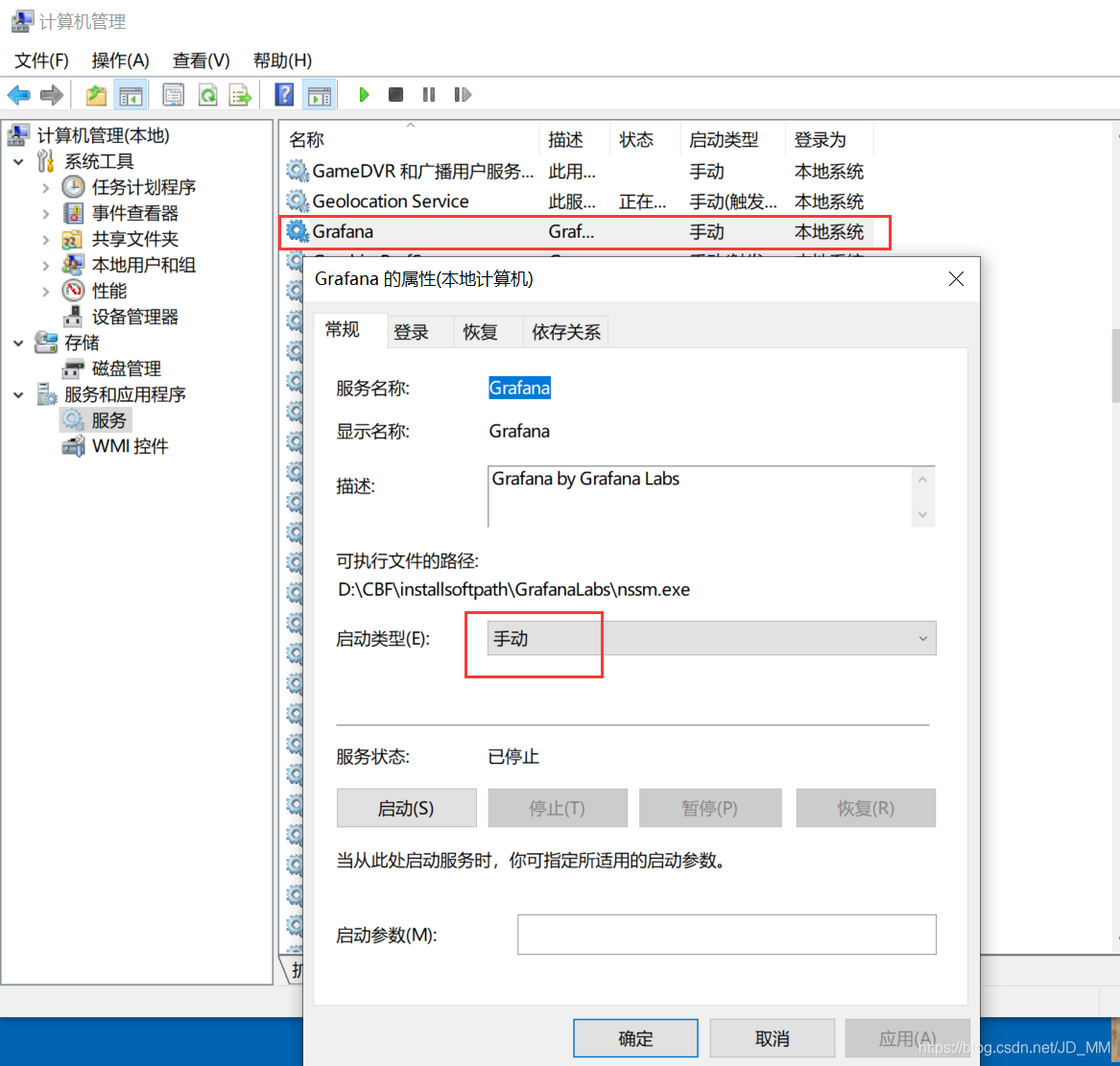The width and height of the screenshot is (1120, 1066).
Task: Click the description box scroll-down arrow
Action: [923, 514]
